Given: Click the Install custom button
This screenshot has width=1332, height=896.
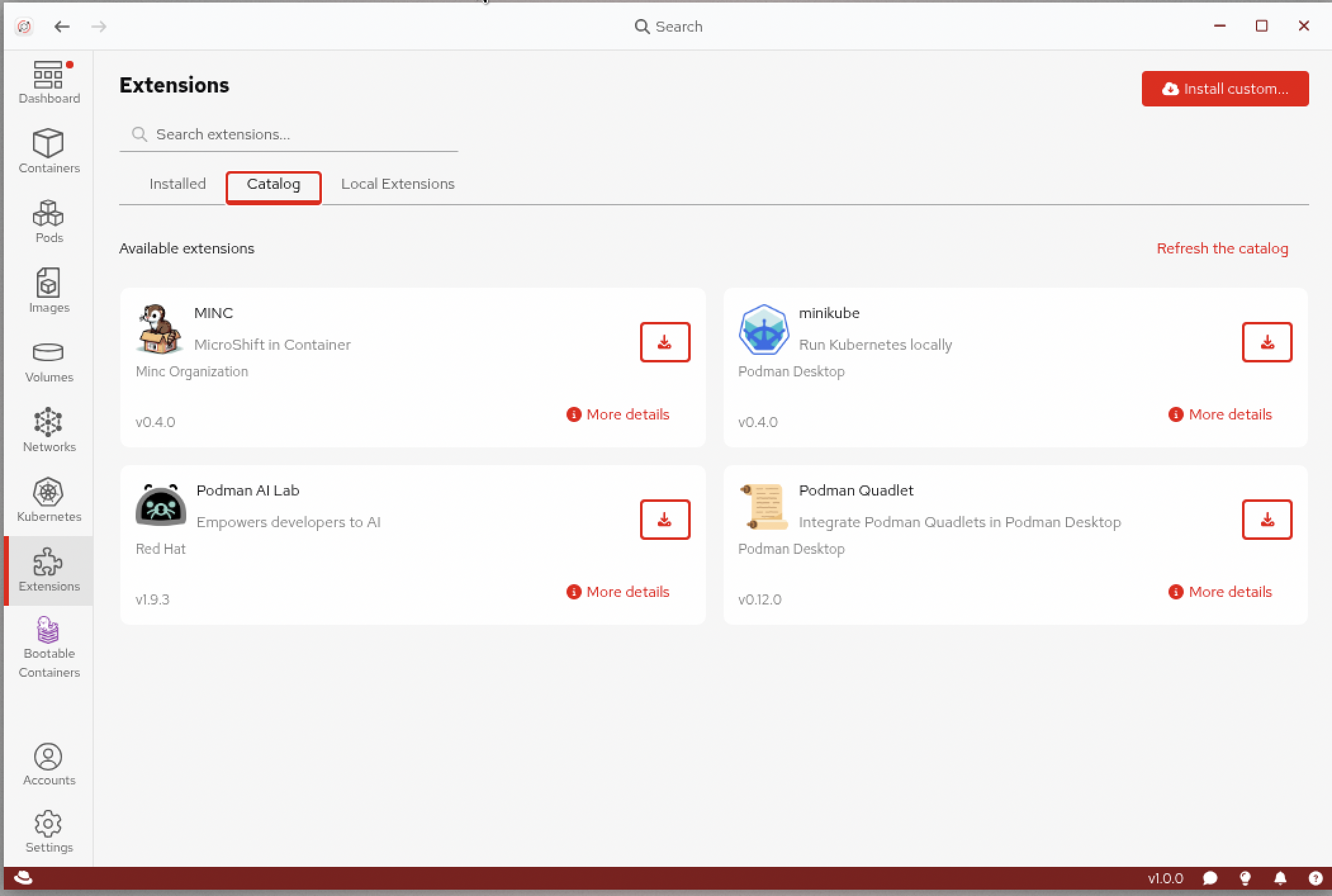Looking at the screenshot, I should tap(1224, 89).
